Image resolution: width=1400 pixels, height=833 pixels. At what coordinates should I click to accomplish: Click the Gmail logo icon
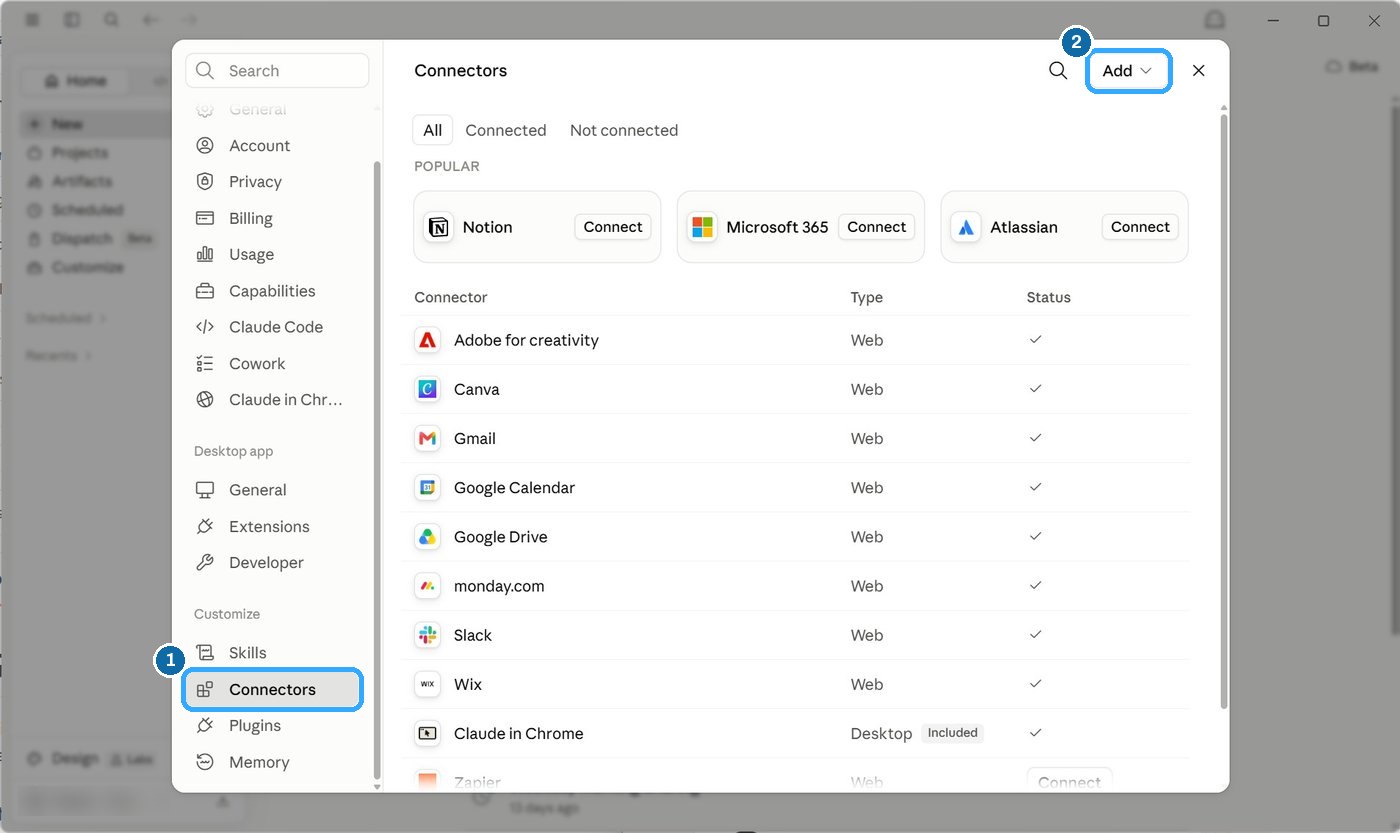point(427,438)
